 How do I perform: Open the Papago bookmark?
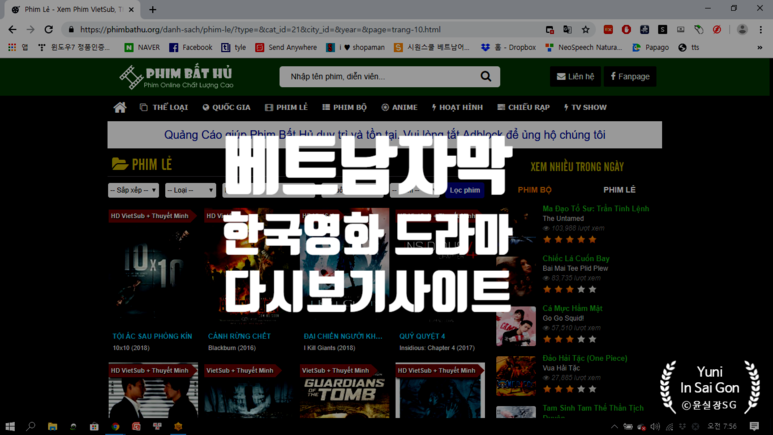651,47
